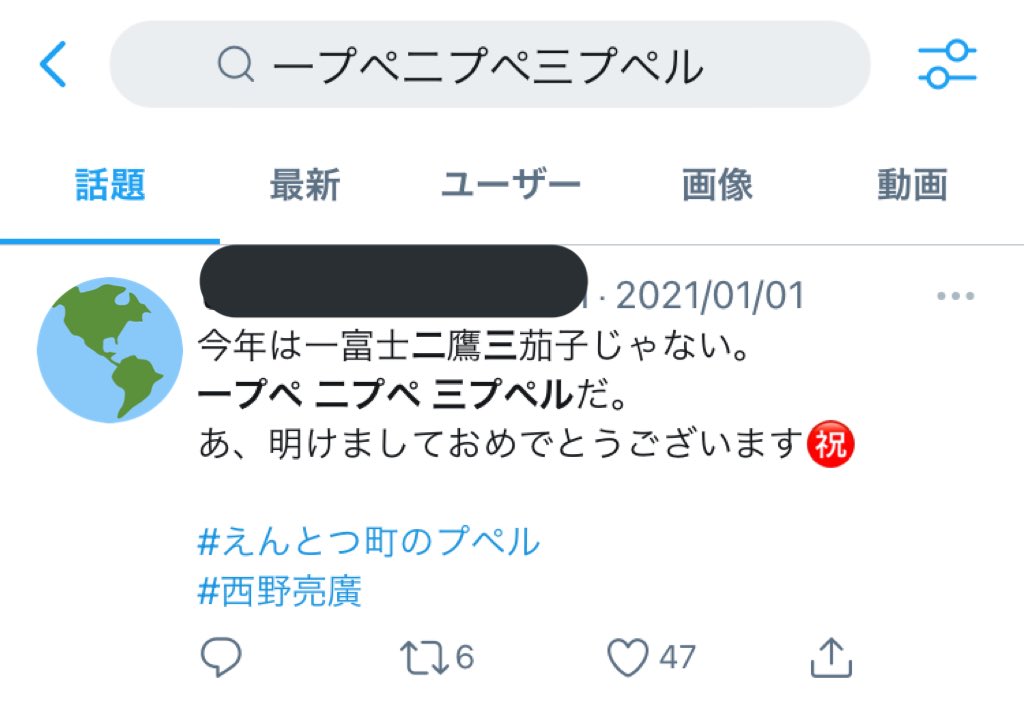Open tweet body text 今年は一富士二鷹三茄子じゃない

473,345
